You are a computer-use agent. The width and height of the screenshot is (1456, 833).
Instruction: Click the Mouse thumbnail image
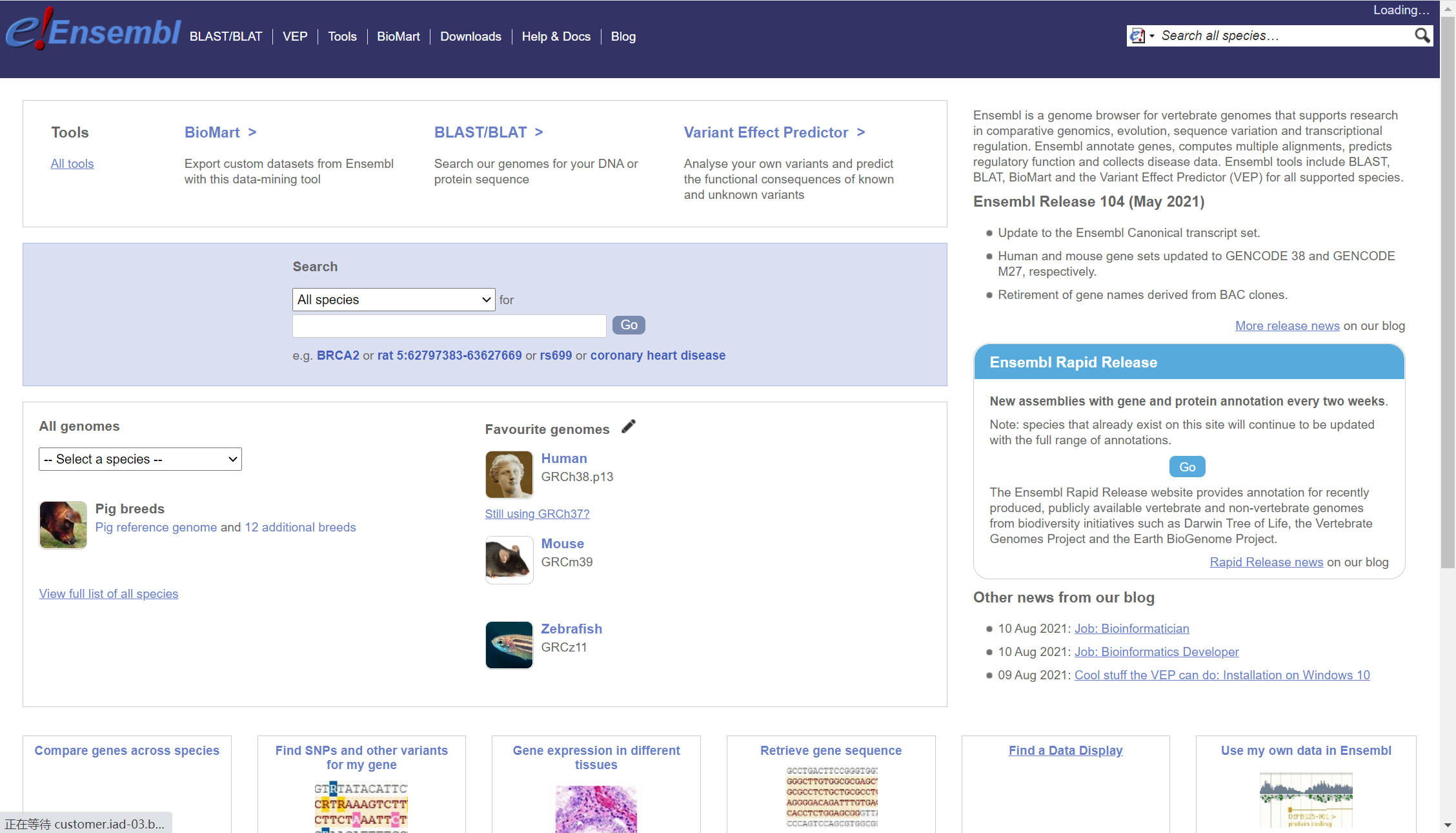(509, 560)
